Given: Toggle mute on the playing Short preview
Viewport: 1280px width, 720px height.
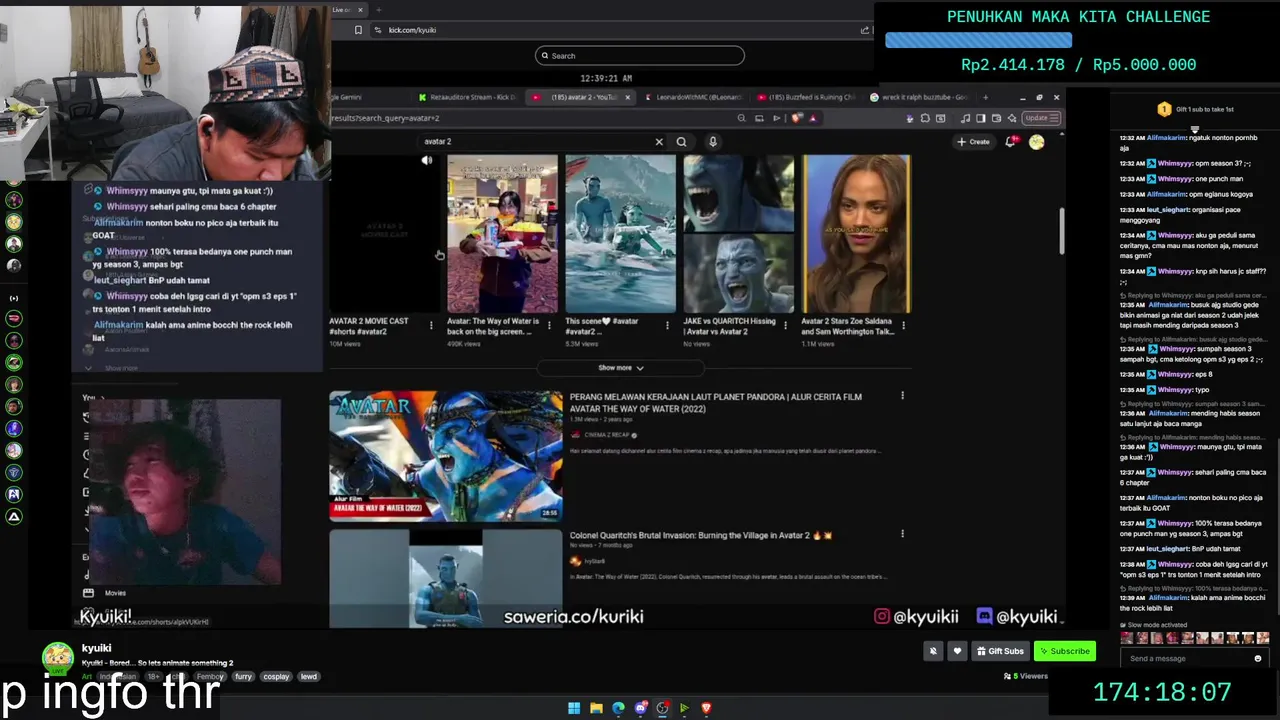Looking at the screenshot, I should tap(427, 161).
